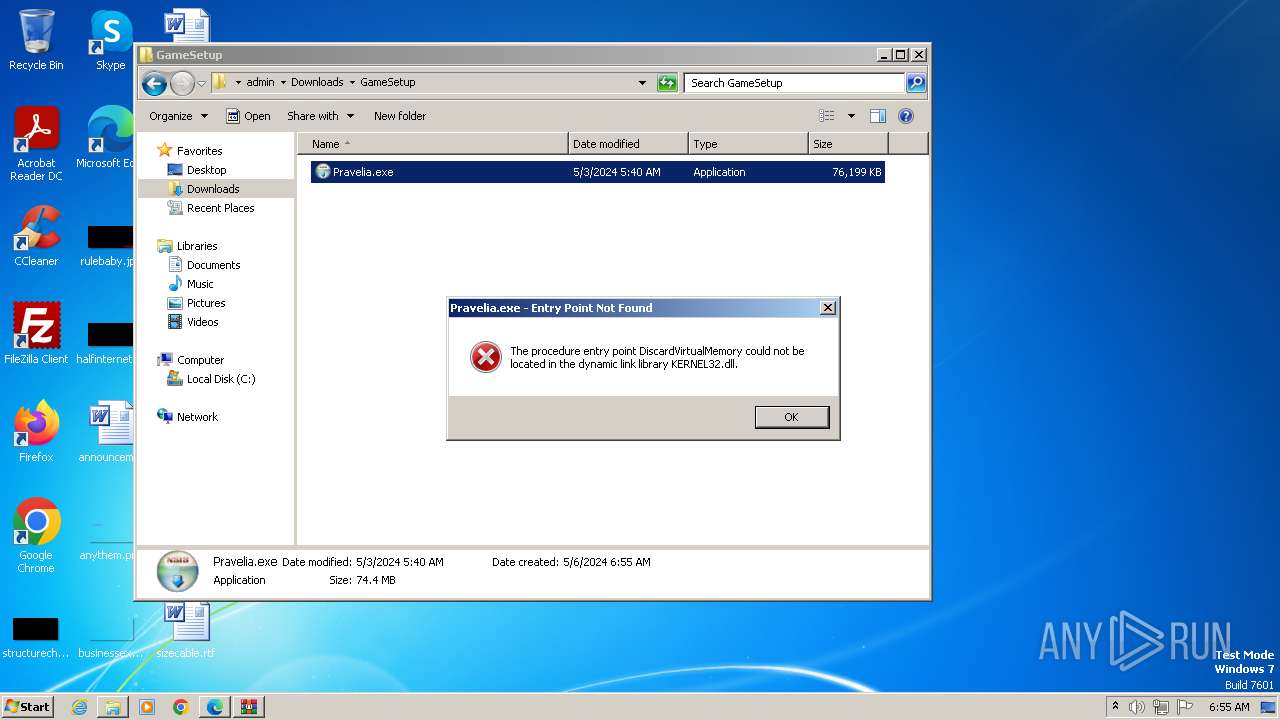The height and width of the screenshot is (720, 1280).
Task: Open the Documents library
Action: point(213,265)
